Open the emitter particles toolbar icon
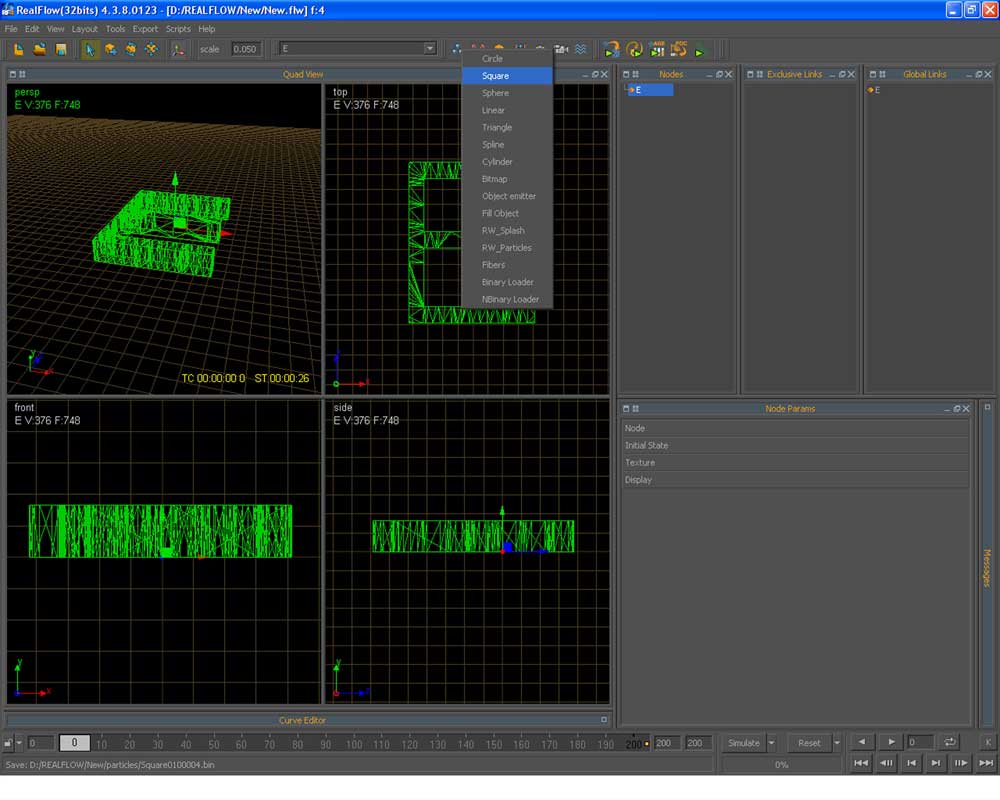This screenshot has height=800, width=1000. (x=456, y=49)
